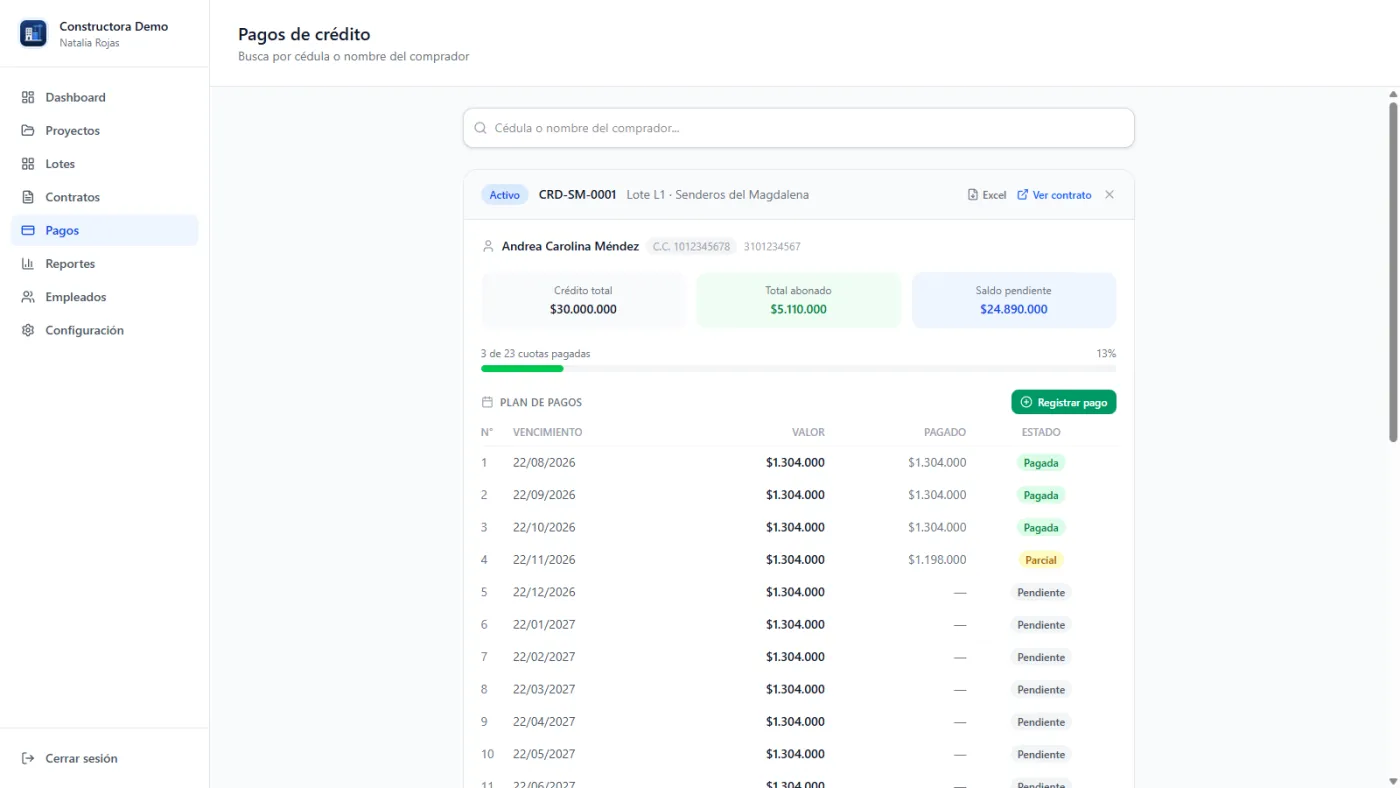
Task: Click the magnifier icon in search box
Action: tap(481, 128)
